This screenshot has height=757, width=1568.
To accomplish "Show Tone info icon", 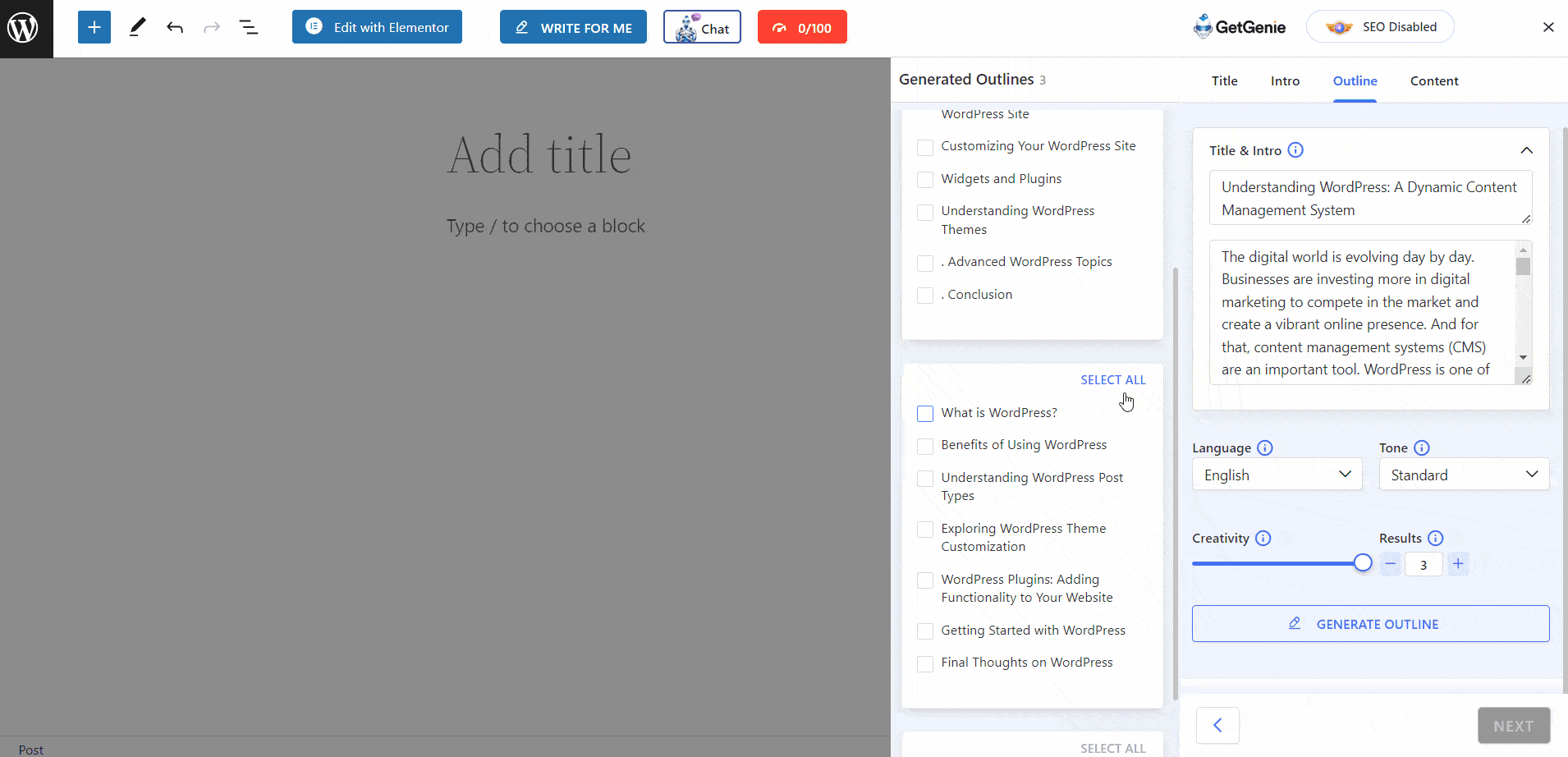I will coord(1422,447).
